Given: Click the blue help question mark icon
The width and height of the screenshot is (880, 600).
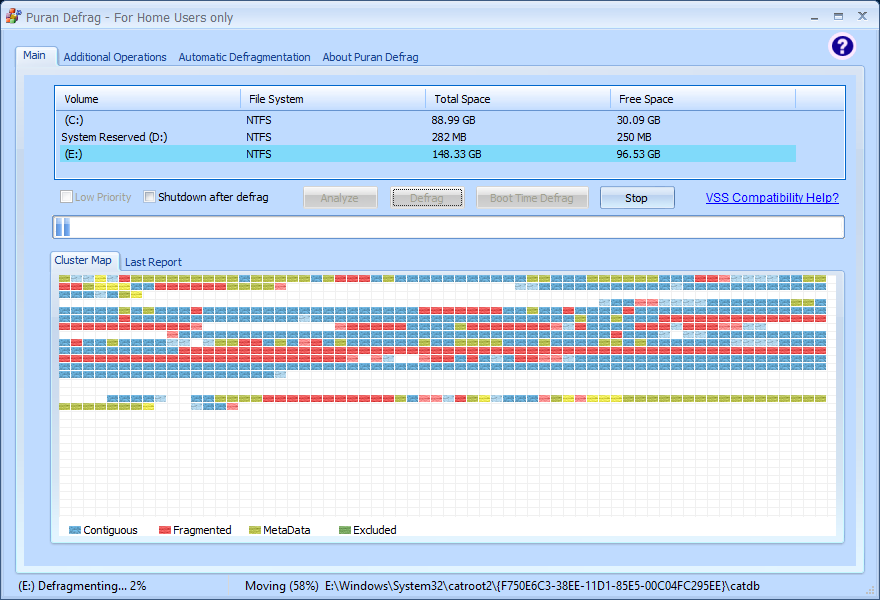Looking at the screenshot, I should pos(842,46).
